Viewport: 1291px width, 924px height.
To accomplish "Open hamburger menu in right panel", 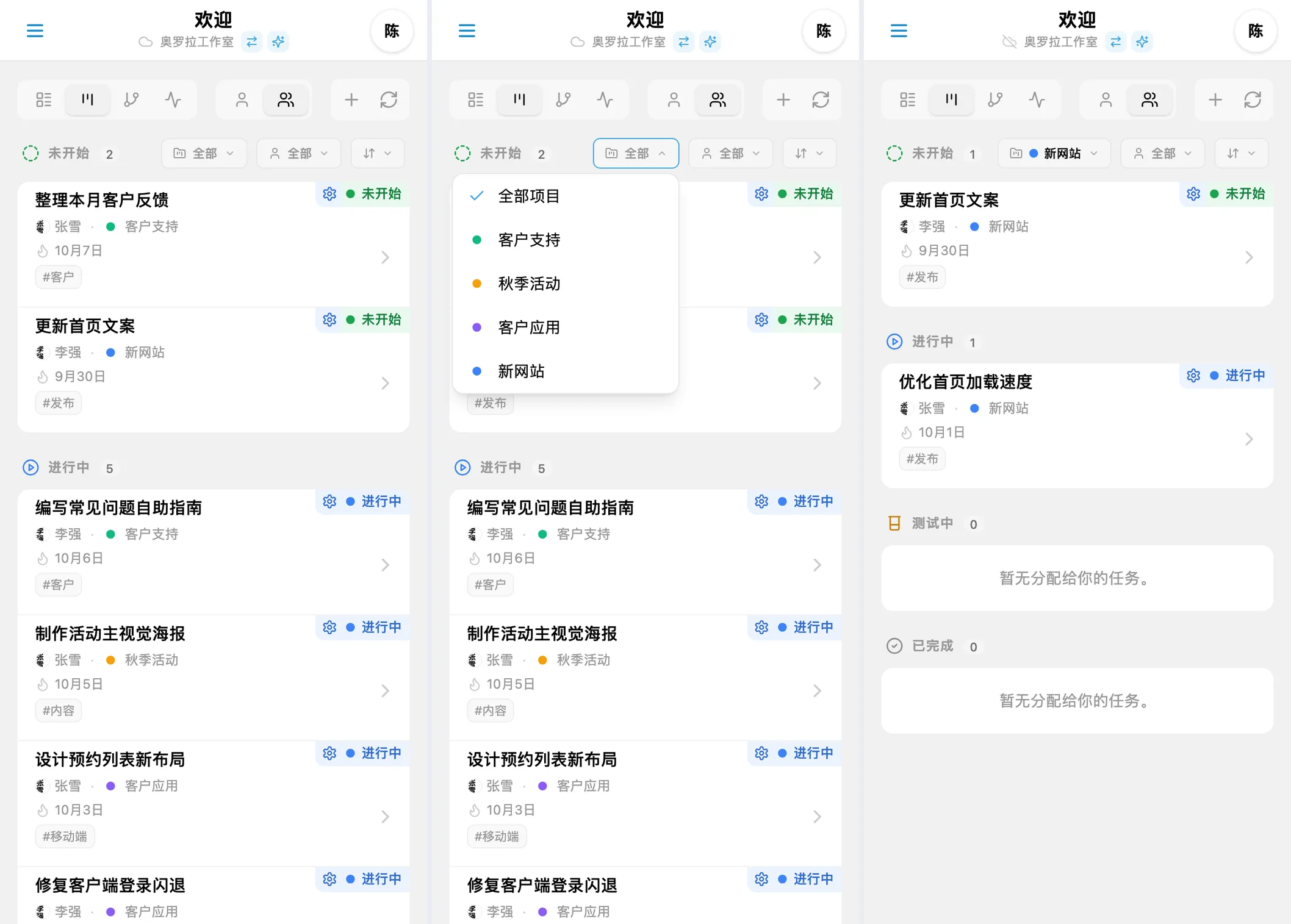I will tap(899, 30).
